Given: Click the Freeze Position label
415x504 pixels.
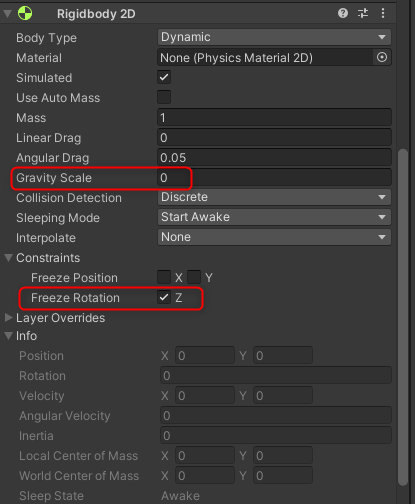Looking at the screenshot, I should [74, 278].
